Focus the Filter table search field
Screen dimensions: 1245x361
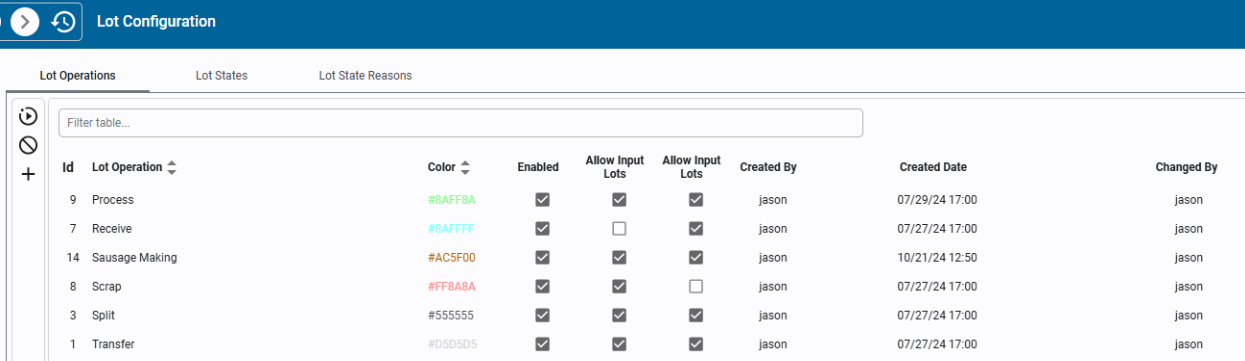tap(460, 123)
